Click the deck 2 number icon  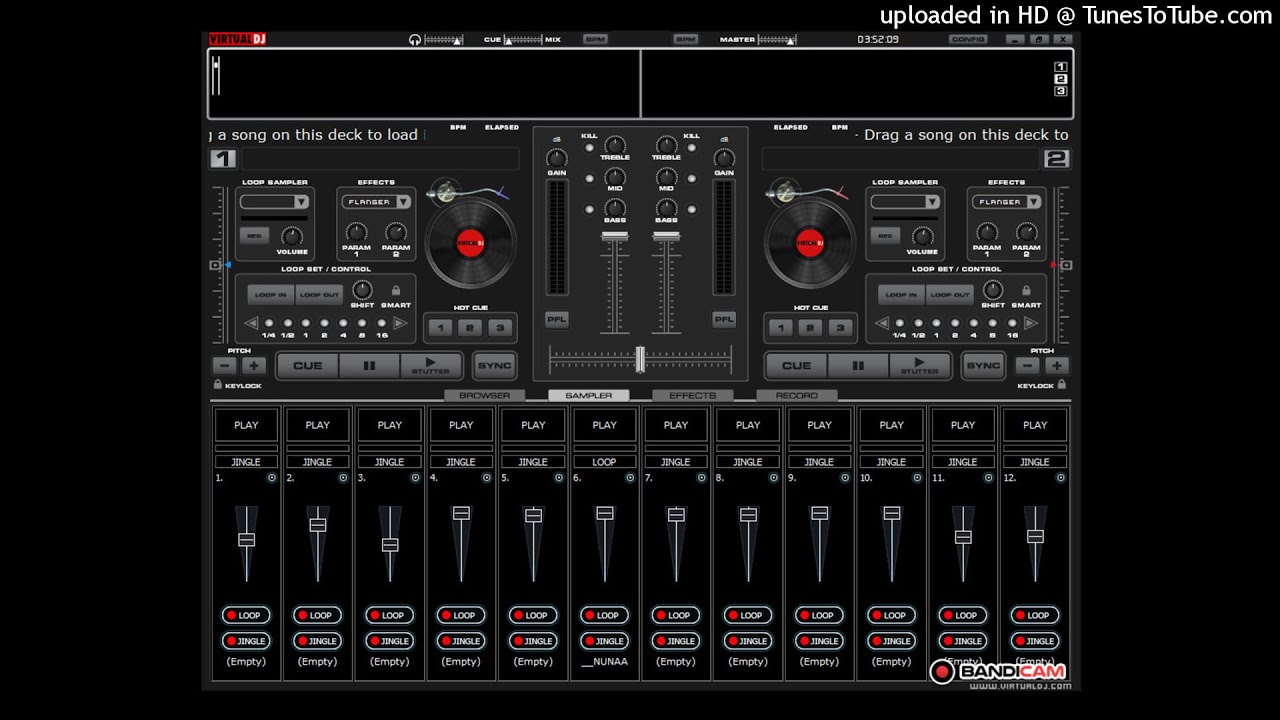click(x=1057, y=159)
